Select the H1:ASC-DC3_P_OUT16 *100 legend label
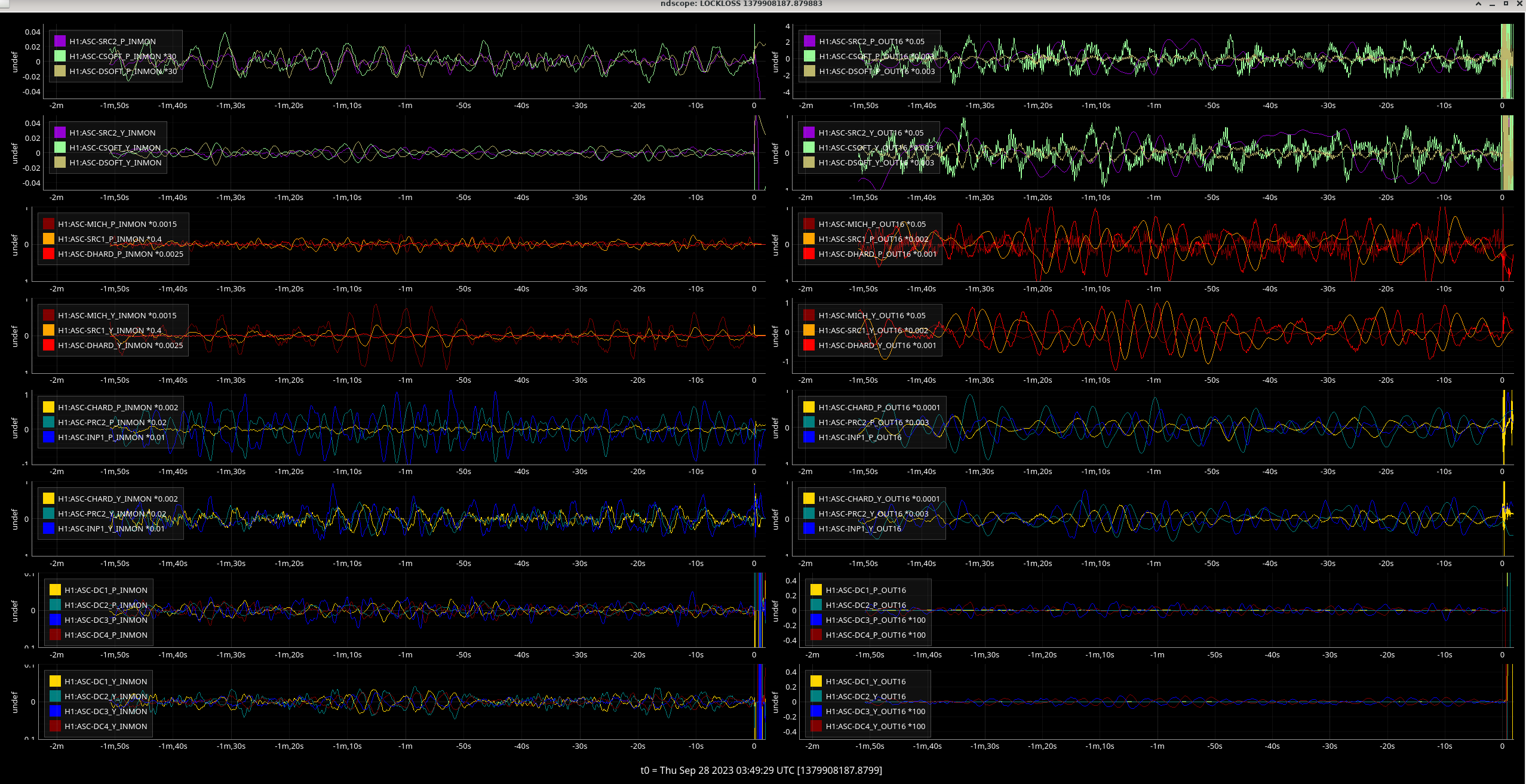Screen dimensions: 1526x784 (876, 620)
